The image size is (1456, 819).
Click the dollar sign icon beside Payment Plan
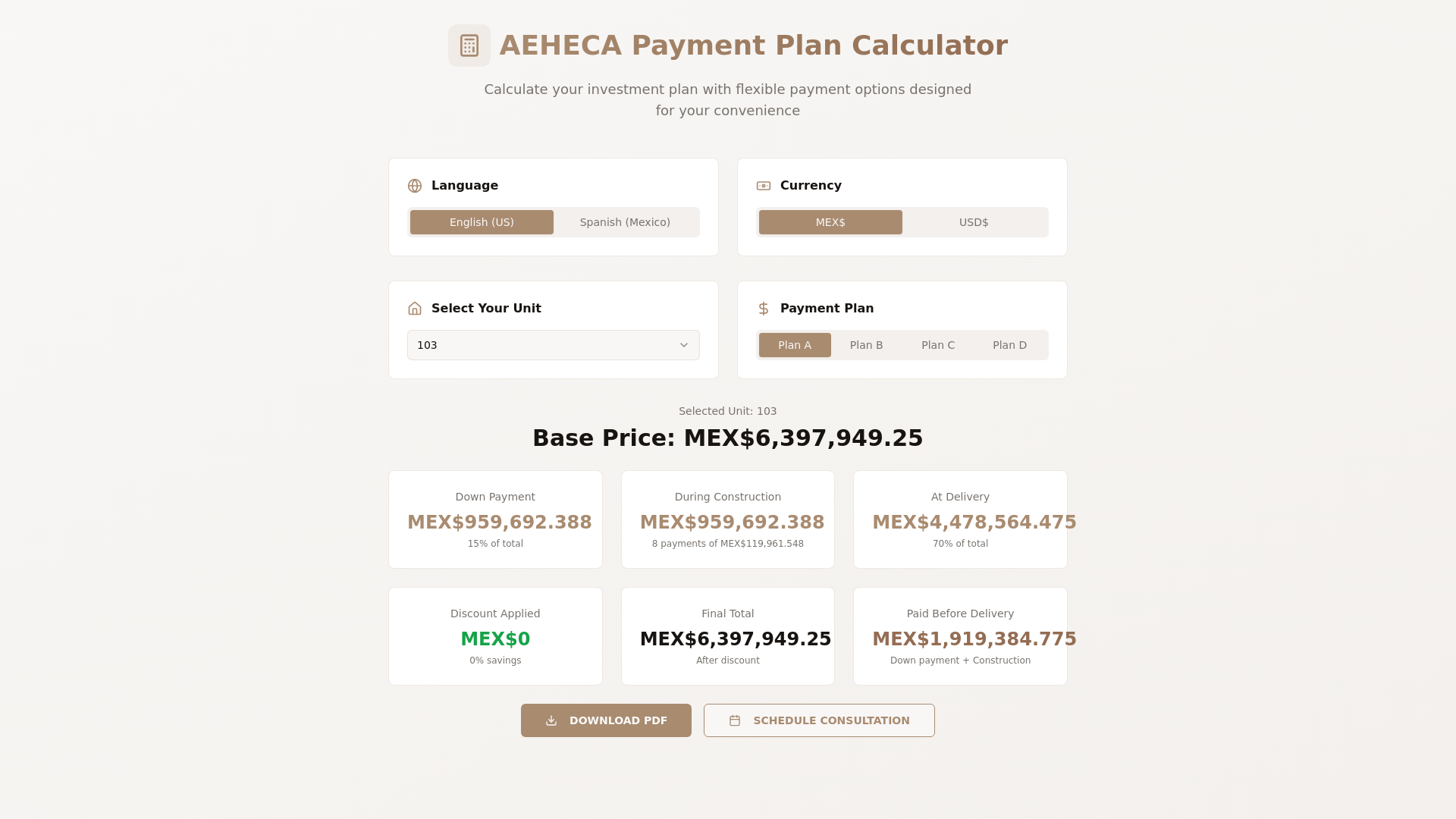[764, 309]
